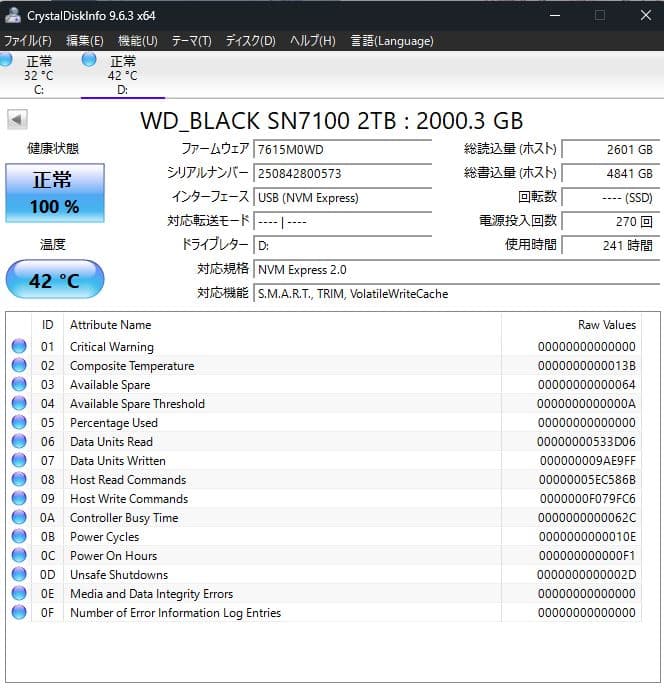Click the previous disk arrow button
The image size is (664, 688).
click(17, 119)
